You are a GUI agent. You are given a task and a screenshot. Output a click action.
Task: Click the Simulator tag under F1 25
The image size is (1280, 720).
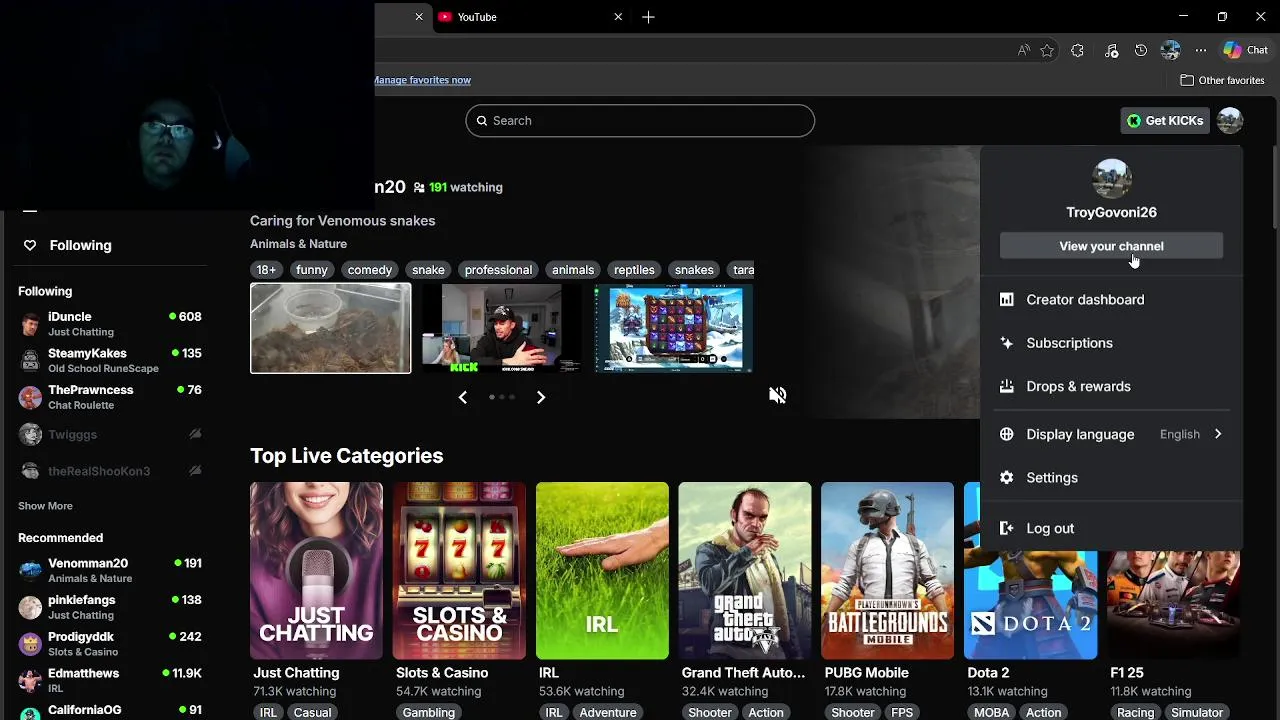(1197, 713)
